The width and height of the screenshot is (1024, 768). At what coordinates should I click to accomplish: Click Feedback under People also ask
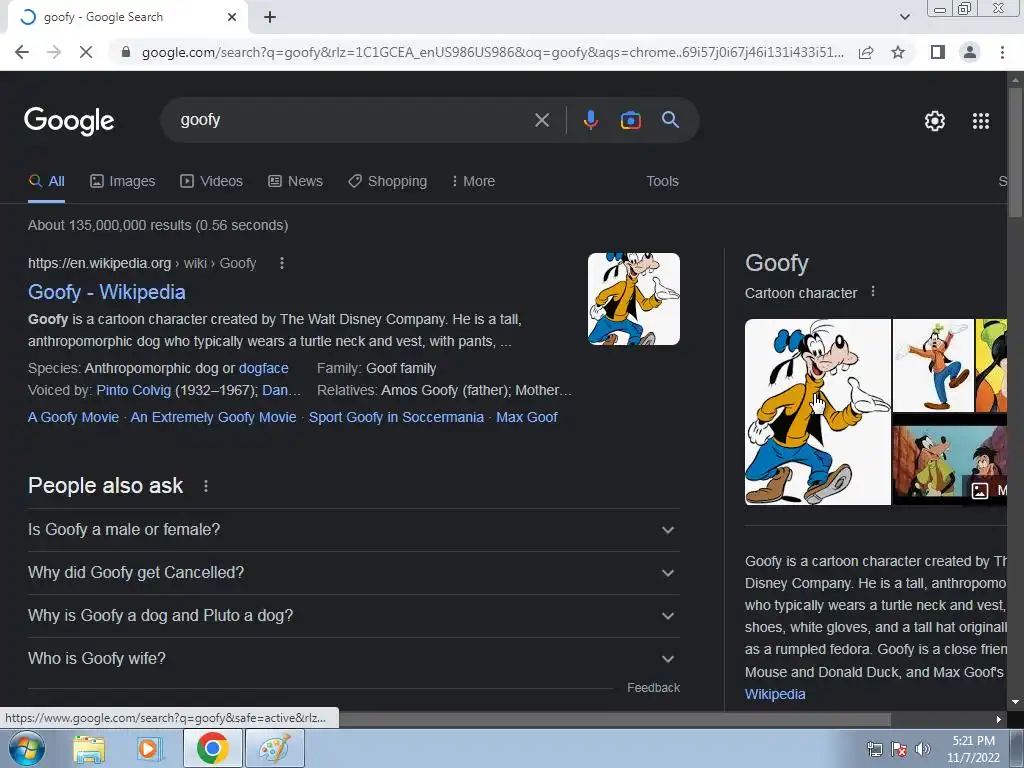[653, 688]
